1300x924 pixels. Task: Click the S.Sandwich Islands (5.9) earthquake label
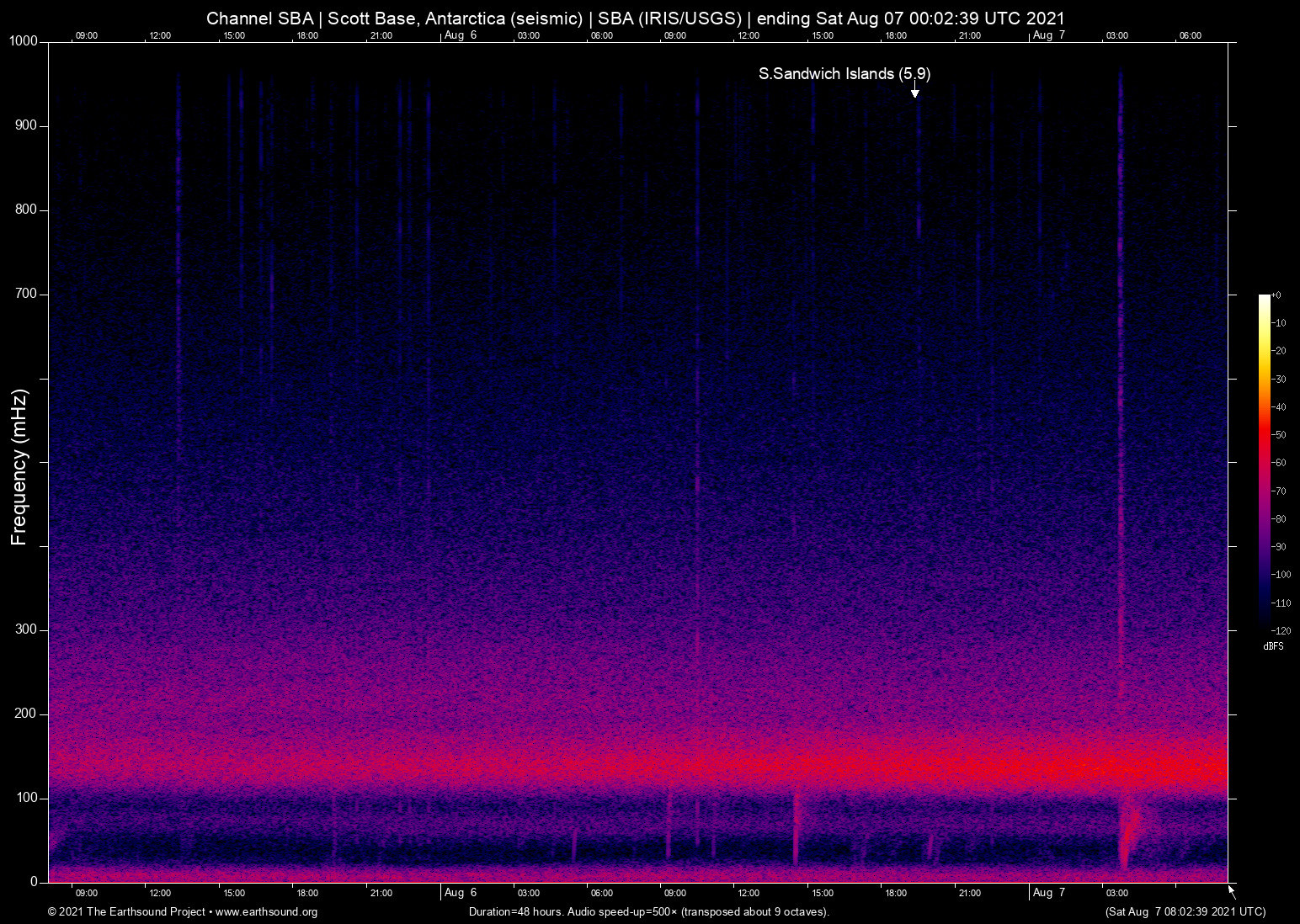pos(845,73)
